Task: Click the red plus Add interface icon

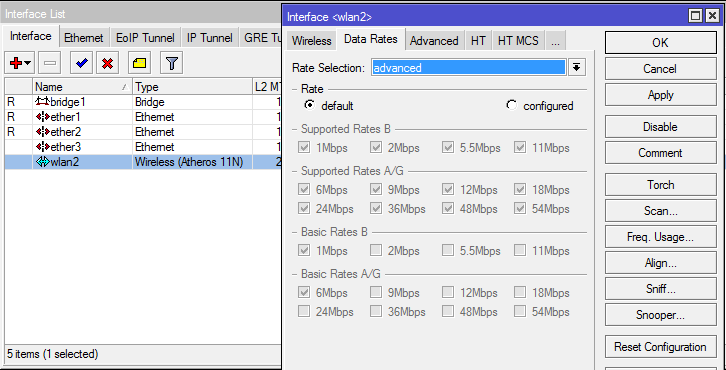Action: 16,63
